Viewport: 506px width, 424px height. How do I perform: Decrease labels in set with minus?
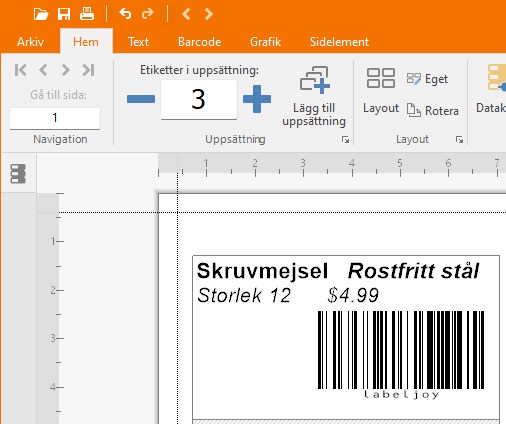click(141, 99)
